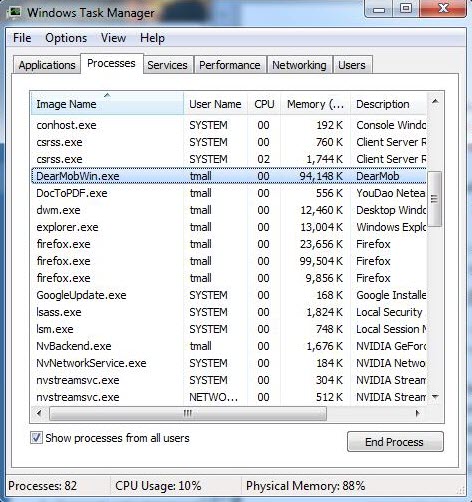Close the Windows Task Manager window
Image resolution: width=472 pixels, height=502 pixels.
click(443, 9)
